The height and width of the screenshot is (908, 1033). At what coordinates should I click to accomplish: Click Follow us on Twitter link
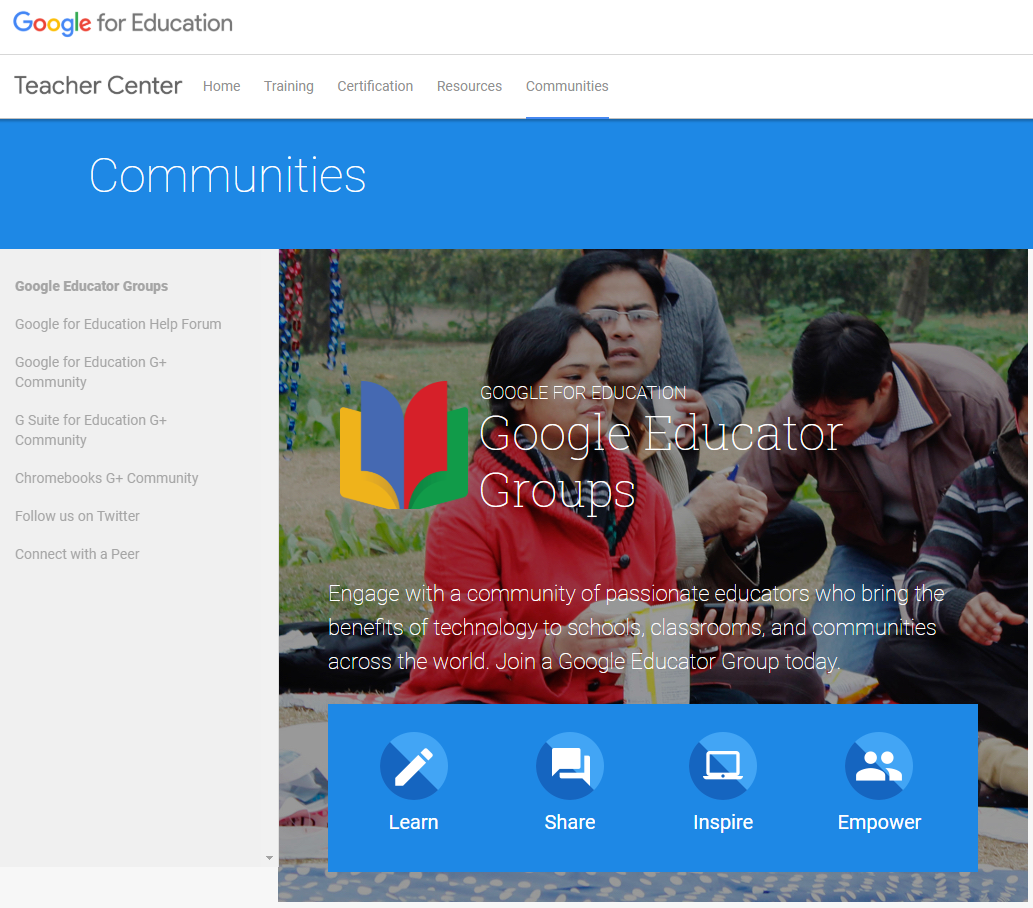tap(77, 516)
